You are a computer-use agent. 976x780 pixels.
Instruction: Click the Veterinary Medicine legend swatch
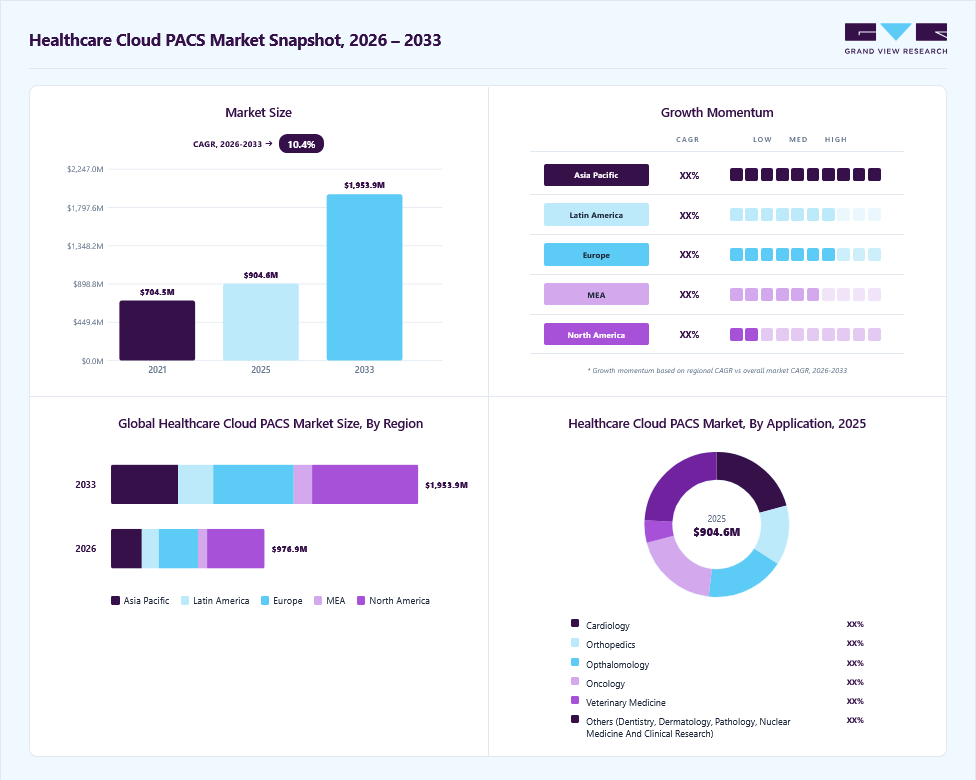pyautogui.click(x=575, y=700)
